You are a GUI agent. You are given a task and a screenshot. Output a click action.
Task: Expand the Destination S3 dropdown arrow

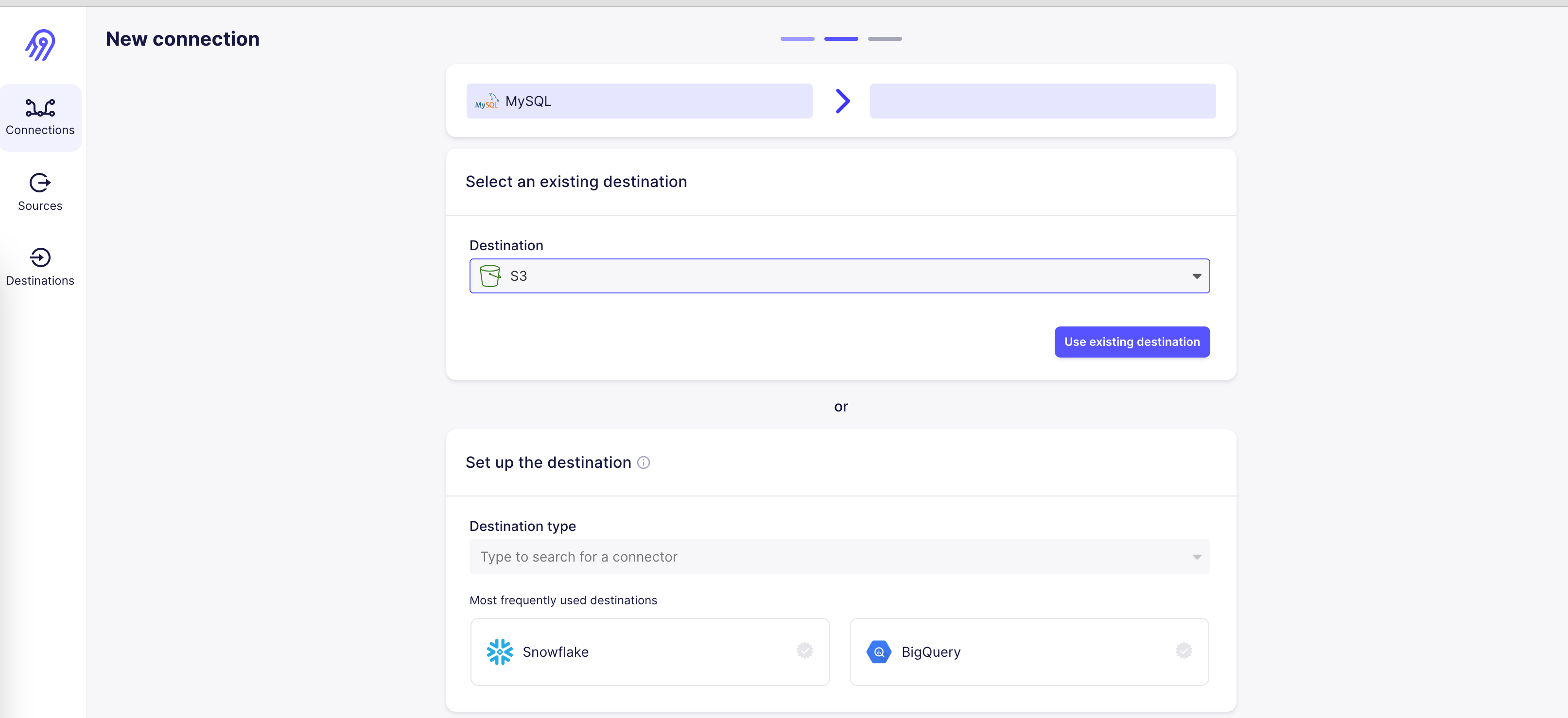[x=1196, y=276]
